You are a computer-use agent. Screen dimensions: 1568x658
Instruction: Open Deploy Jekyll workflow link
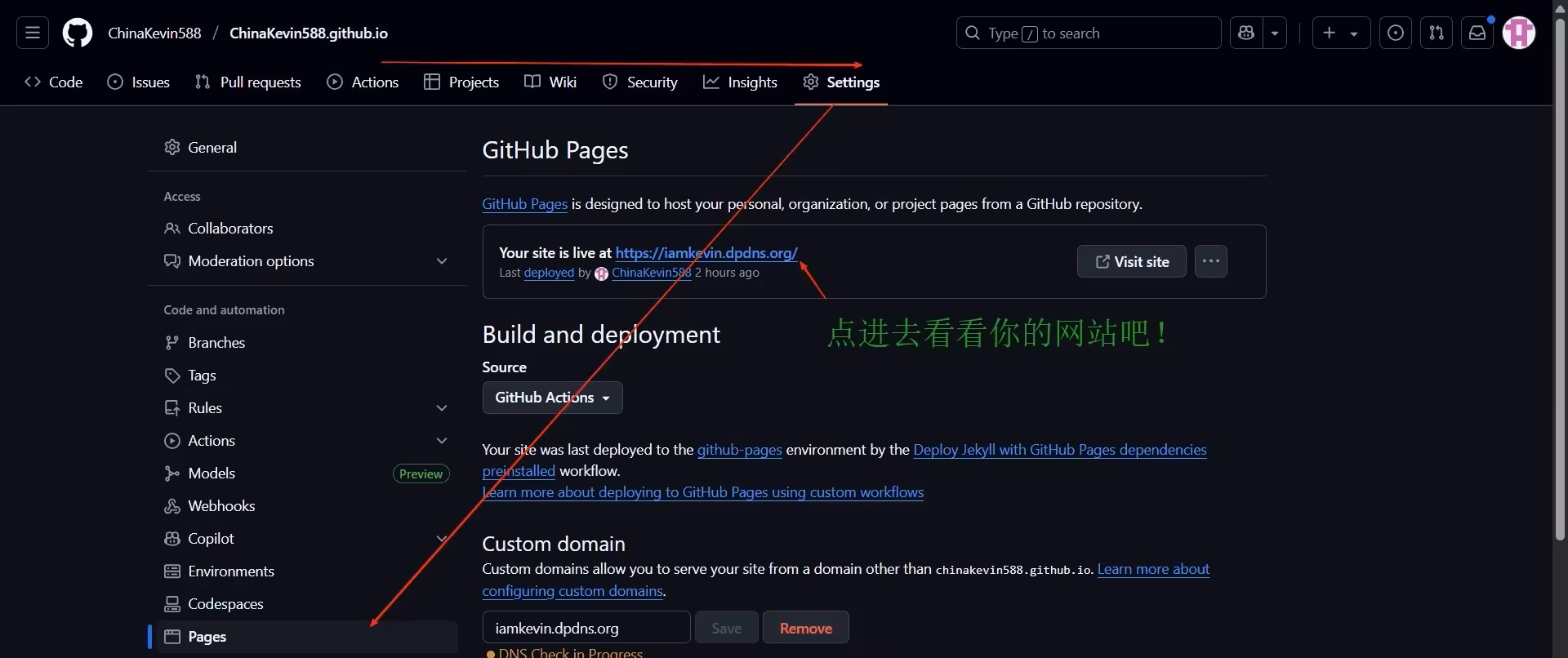click(x=1059, y=450)
